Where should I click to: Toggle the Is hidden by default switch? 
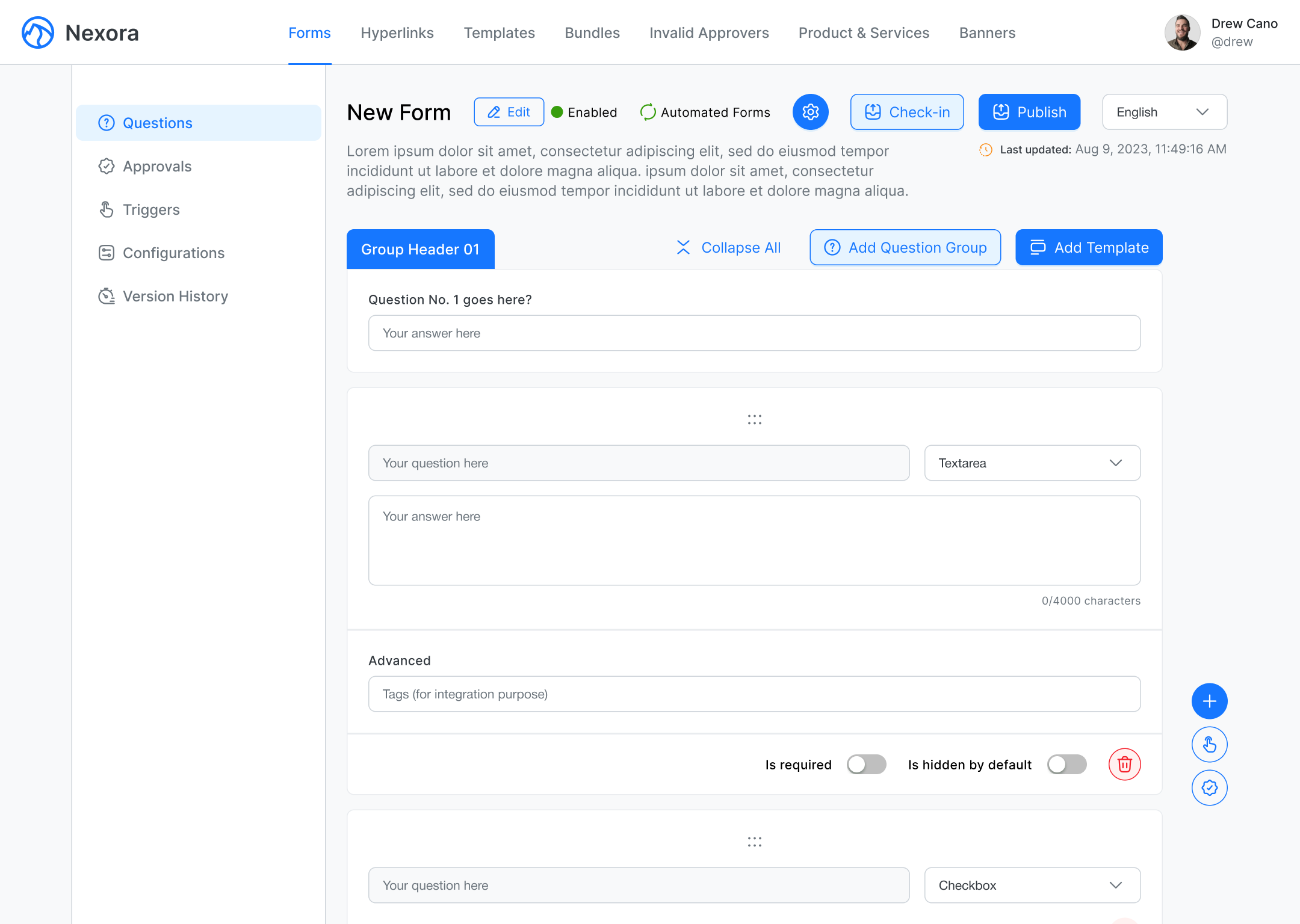click(1066, 764)
